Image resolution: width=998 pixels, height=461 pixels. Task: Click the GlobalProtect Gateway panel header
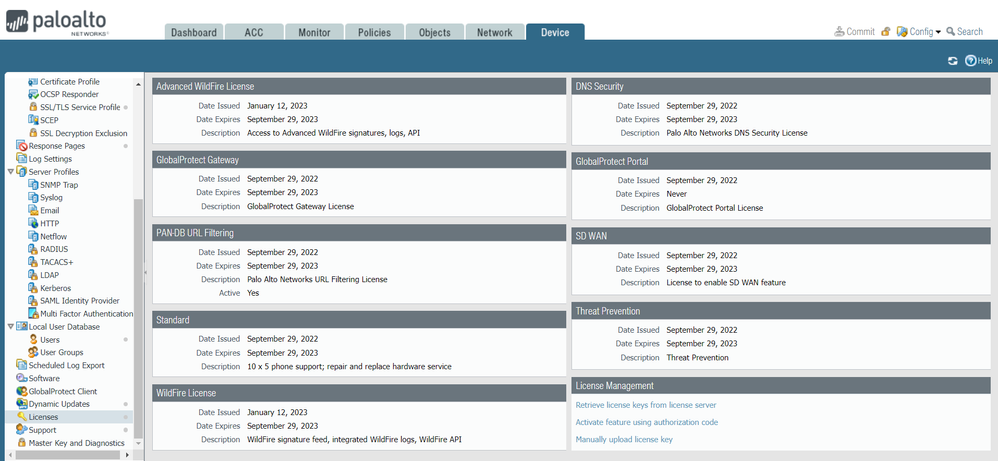pyautogui.click(x=359, y=160)
